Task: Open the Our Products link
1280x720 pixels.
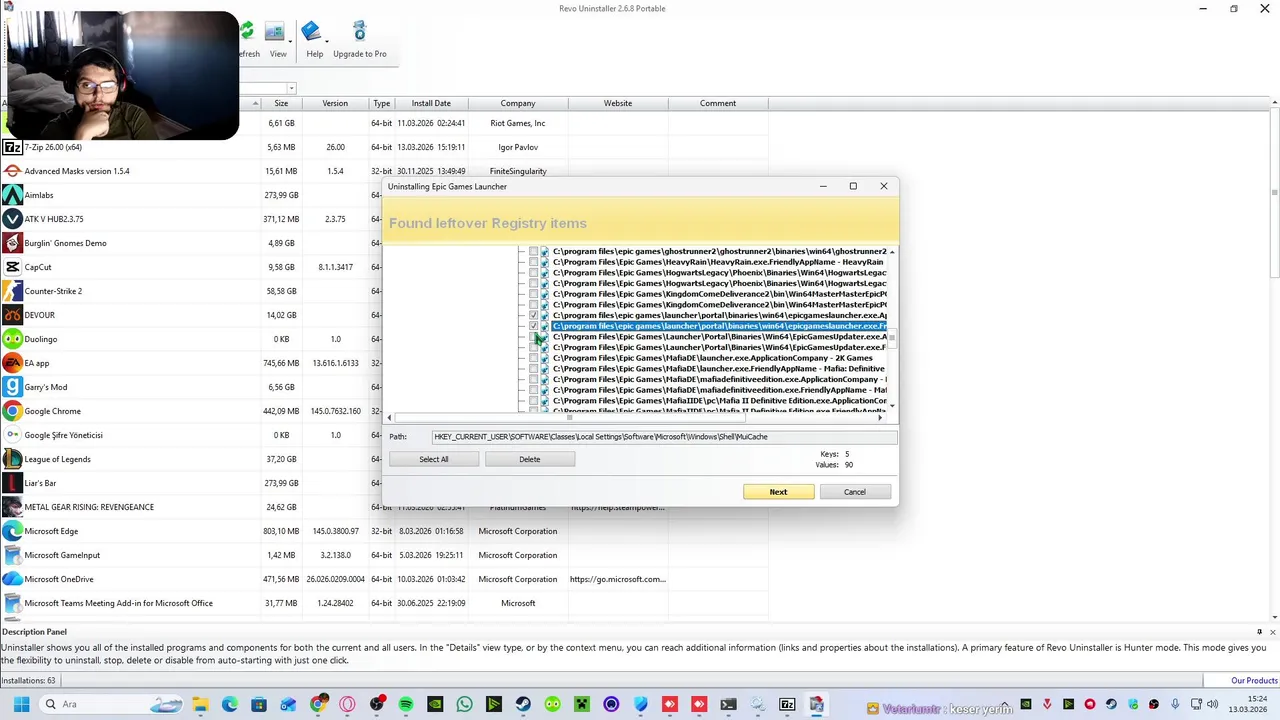Action: 1254,681
